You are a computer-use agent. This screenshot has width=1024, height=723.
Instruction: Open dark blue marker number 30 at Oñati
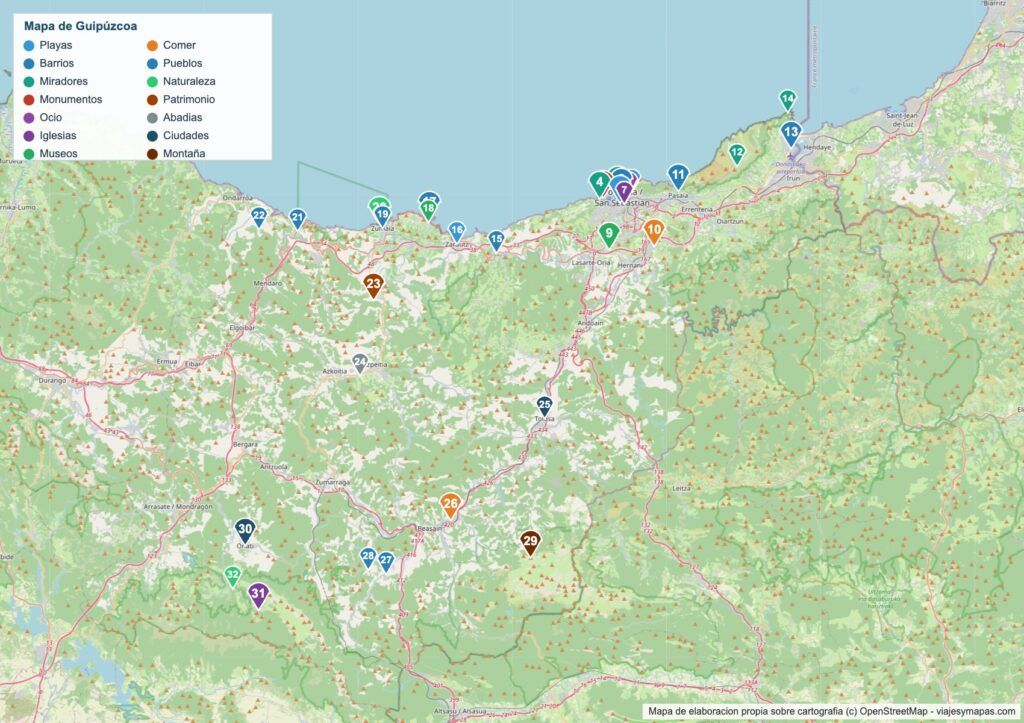click(x=245, y=530)
